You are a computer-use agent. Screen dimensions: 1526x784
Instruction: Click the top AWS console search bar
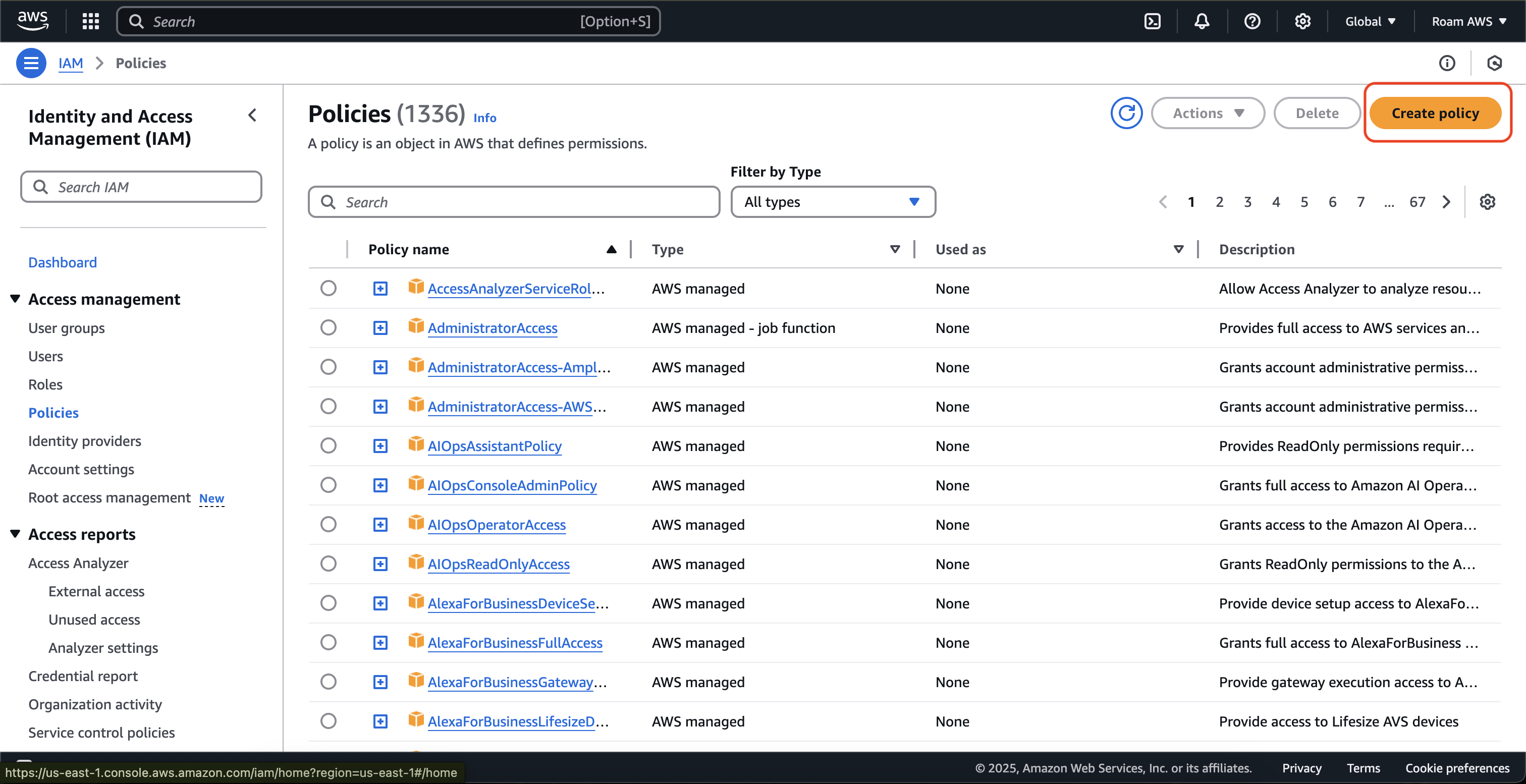point(388,21)
